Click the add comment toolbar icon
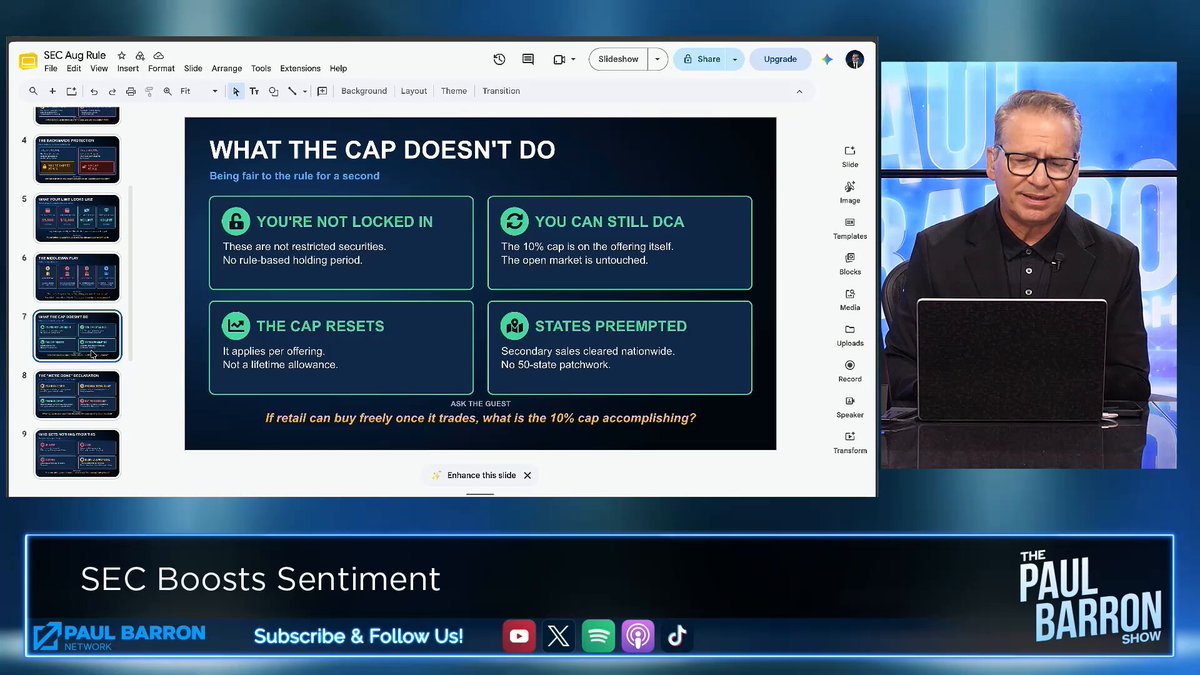Screen dimensions: 1200x675 pyautogui.click(x=322, y=91)
